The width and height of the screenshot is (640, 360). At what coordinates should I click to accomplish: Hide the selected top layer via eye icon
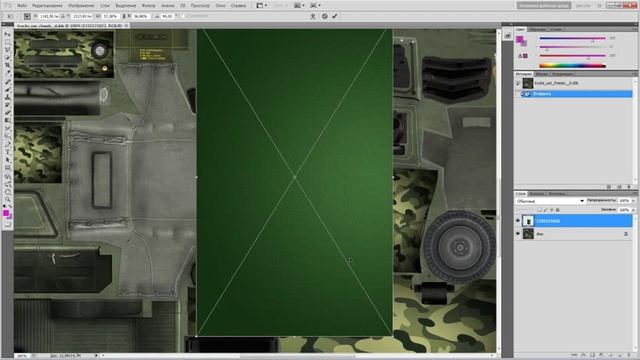(518, 221)
